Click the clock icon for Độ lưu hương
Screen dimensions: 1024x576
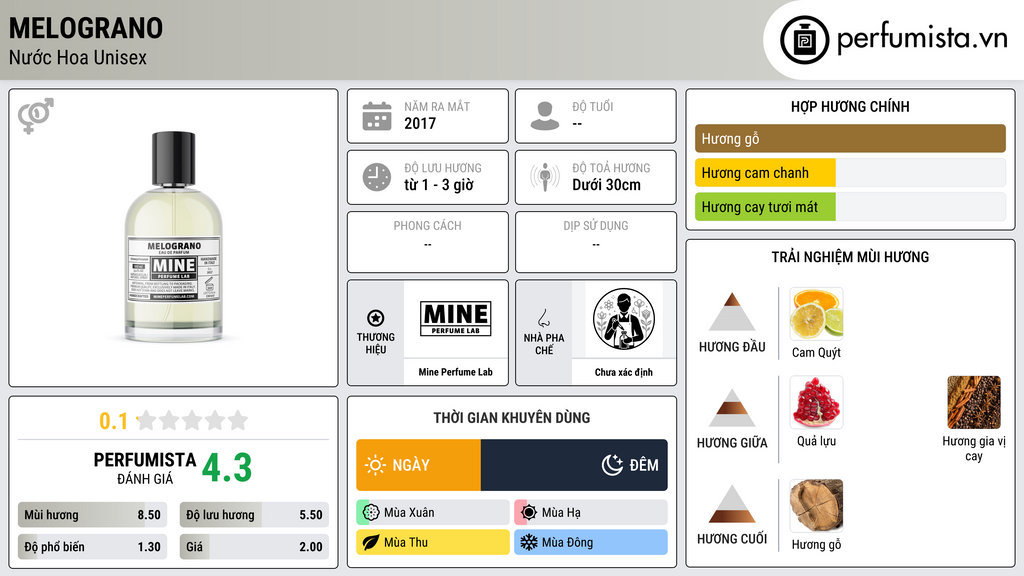click(x=377, y=177)
